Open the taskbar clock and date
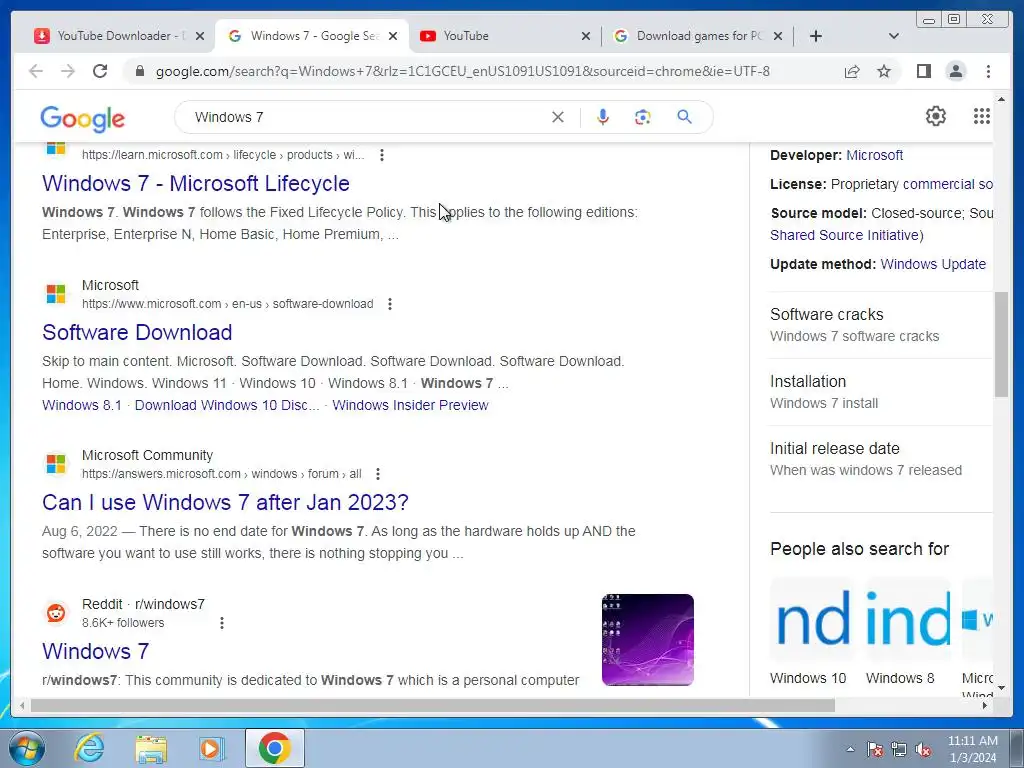Screen dimensions: 1024x768 click(x=972, y=749)
